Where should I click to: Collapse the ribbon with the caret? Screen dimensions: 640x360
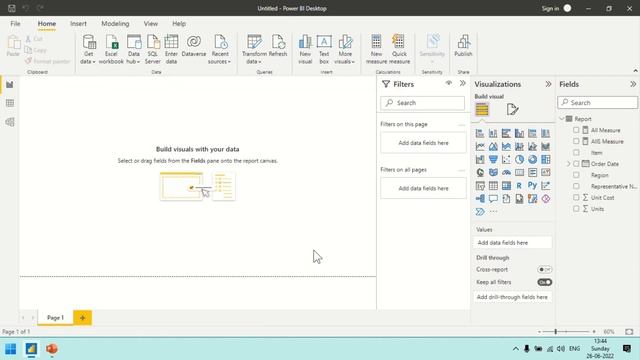click(x=635, y=71)
